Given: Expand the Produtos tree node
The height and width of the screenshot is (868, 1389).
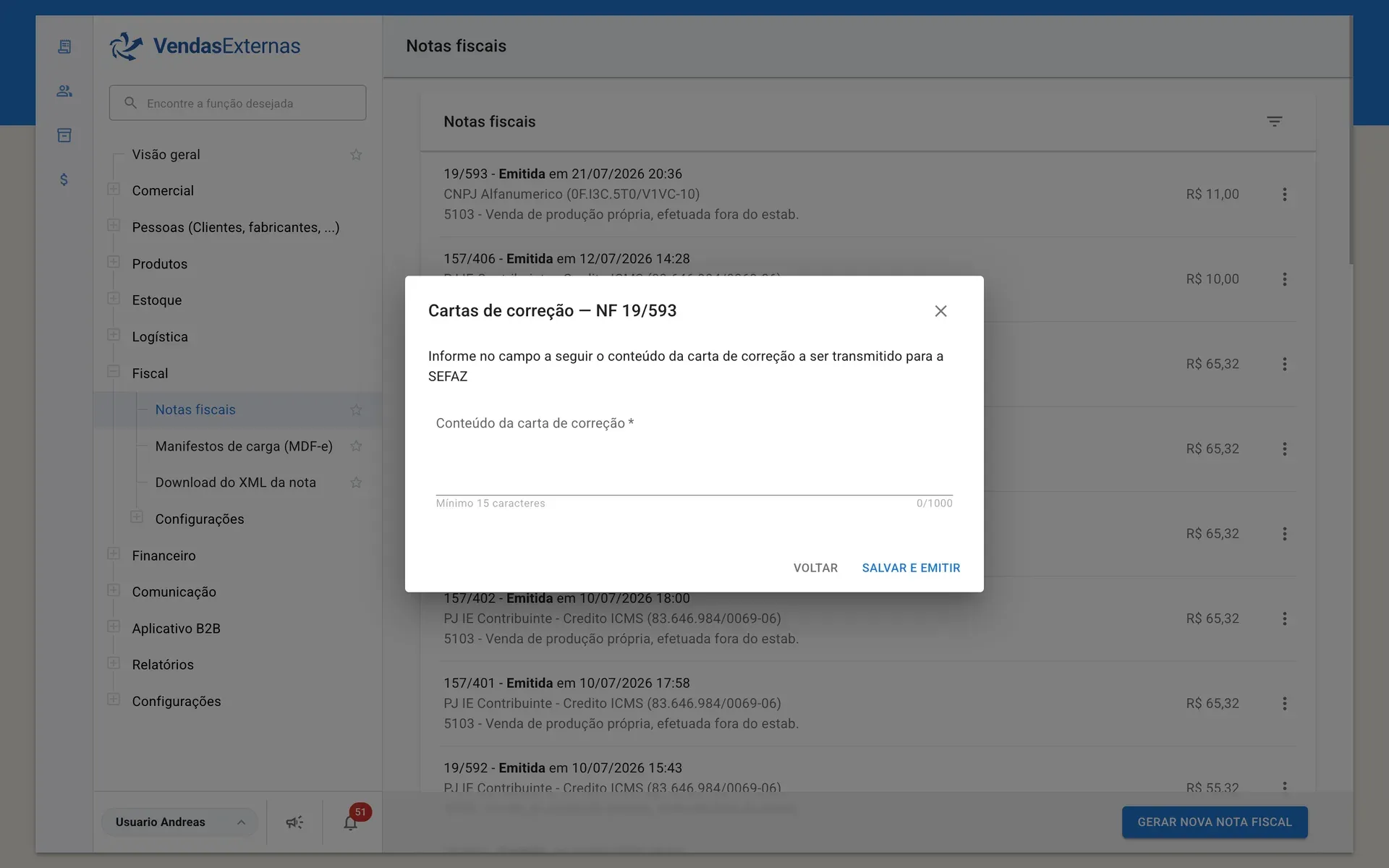Looking at the screenshot, I should 114,262.
